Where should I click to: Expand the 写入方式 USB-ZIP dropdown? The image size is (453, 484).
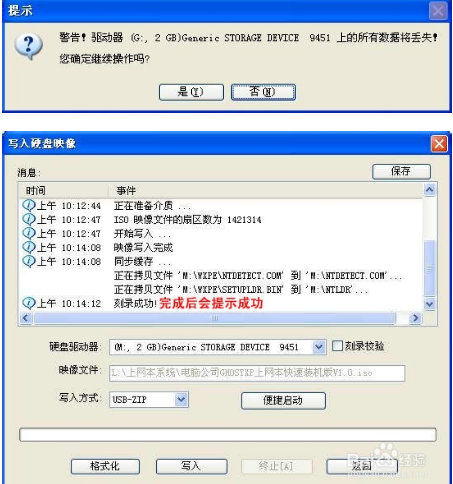point(181,399)
